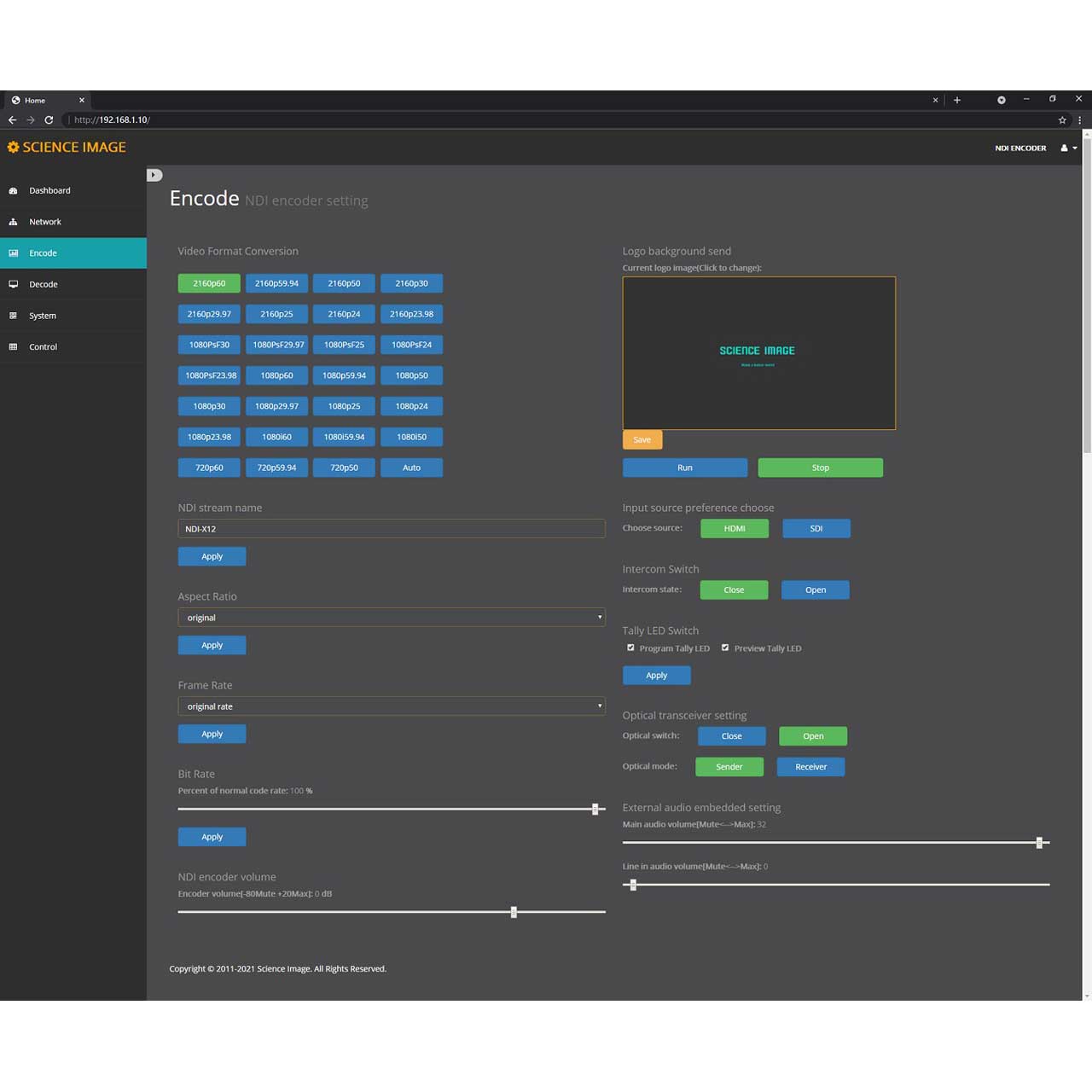The image size is (1092, 1092).
Task: Click the Control grid icon in sidebar
Action: tap(13, 347)
